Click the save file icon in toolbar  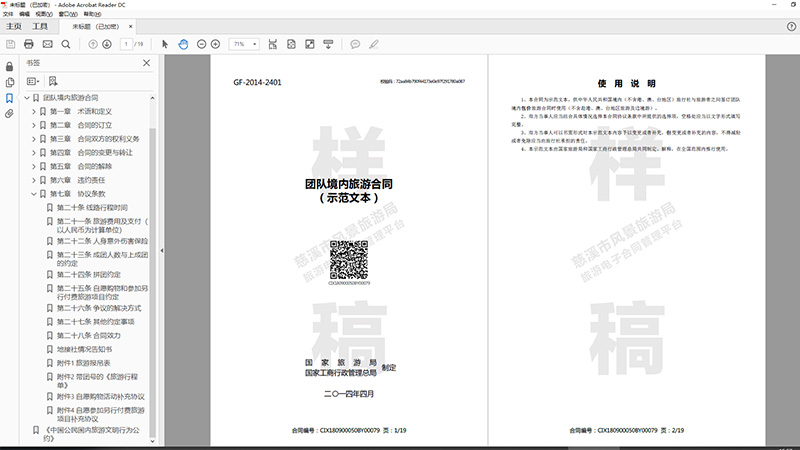pyautogui.click(x=10, y=44)
